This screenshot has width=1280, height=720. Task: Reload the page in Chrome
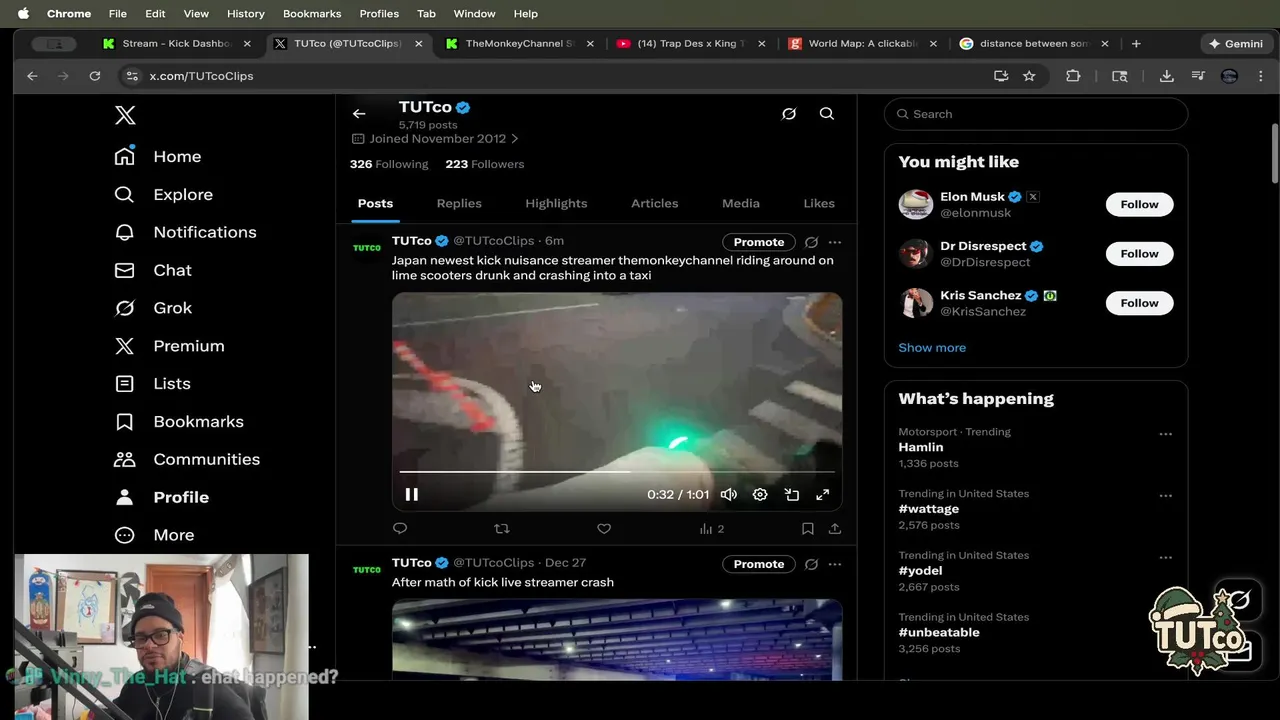click(95, 76)
